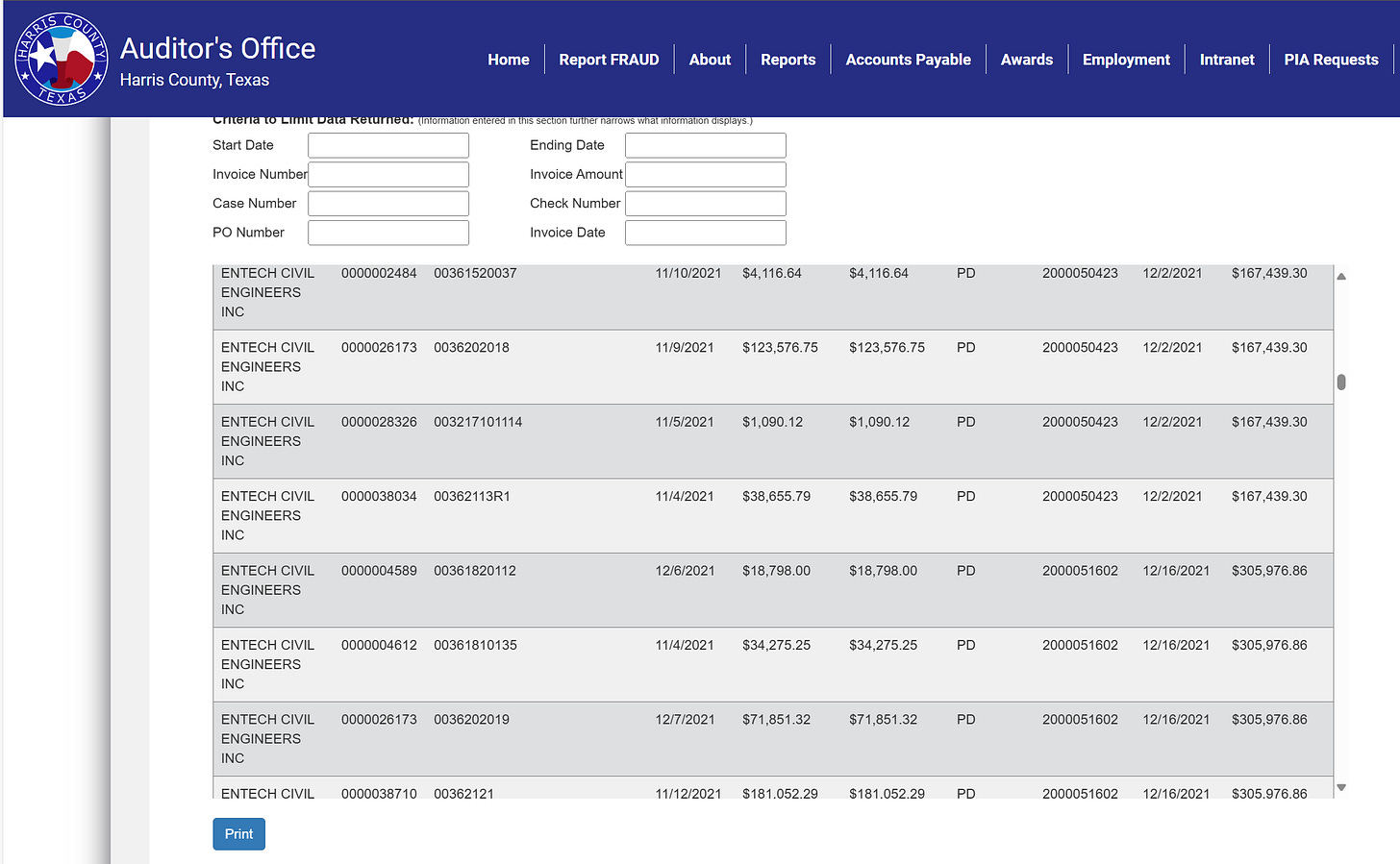This screenshot has height=864, width=1400.
Task: Click invoice date 11/9/2021
Action: point(685,347)
